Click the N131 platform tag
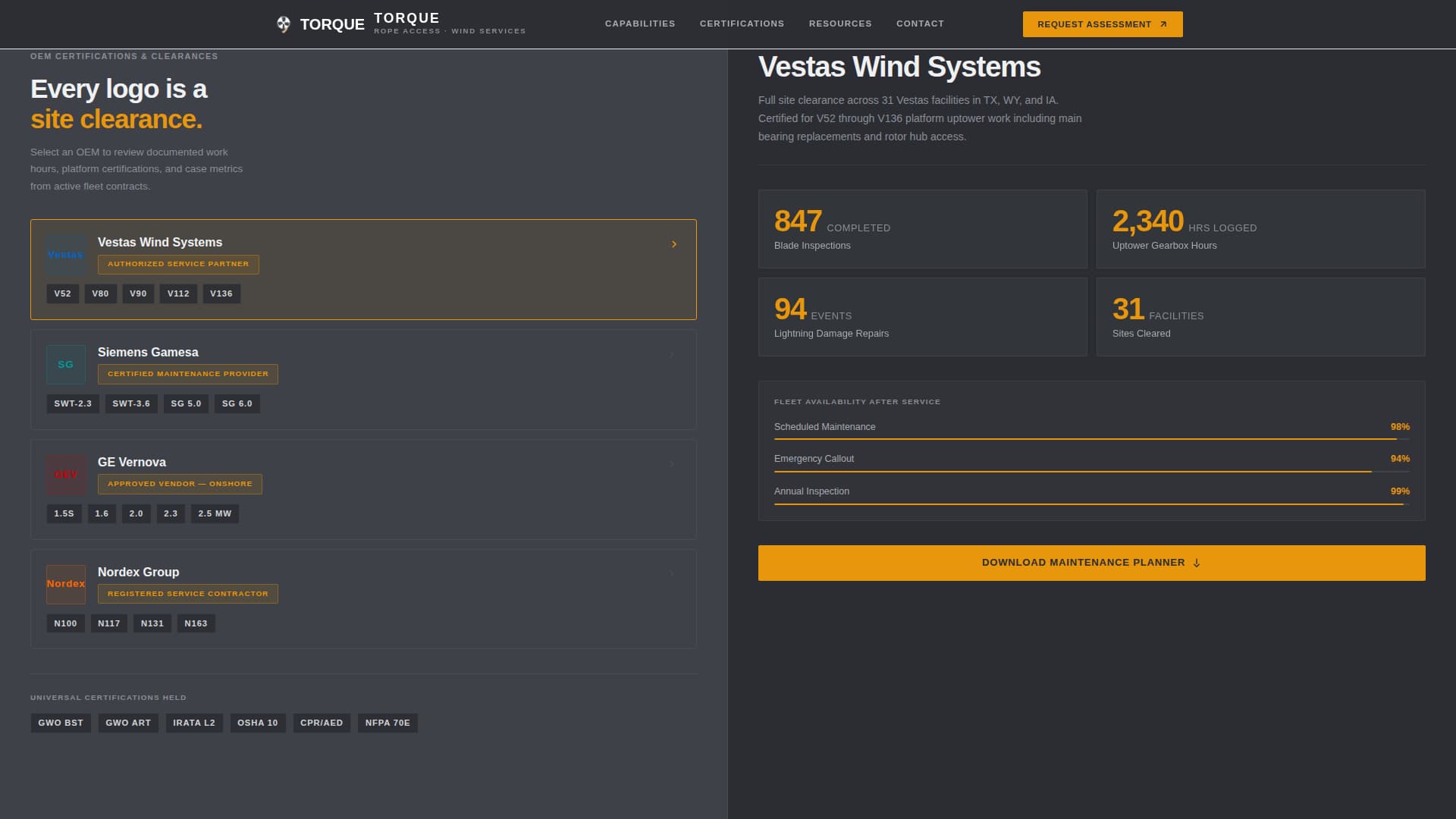The width and height of the screenshot is (1456, 819). pos(152,624)
